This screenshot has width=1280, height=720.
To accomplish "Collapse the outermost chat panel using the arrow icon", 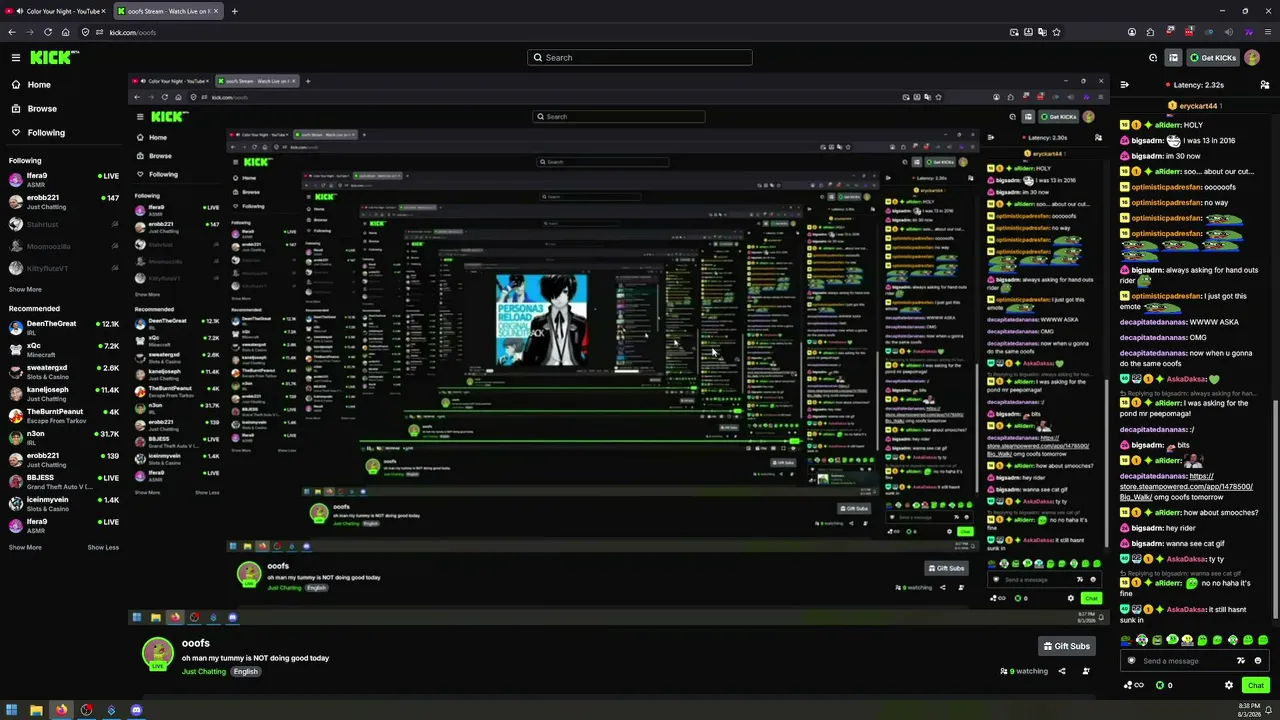I will (1124, 85).
